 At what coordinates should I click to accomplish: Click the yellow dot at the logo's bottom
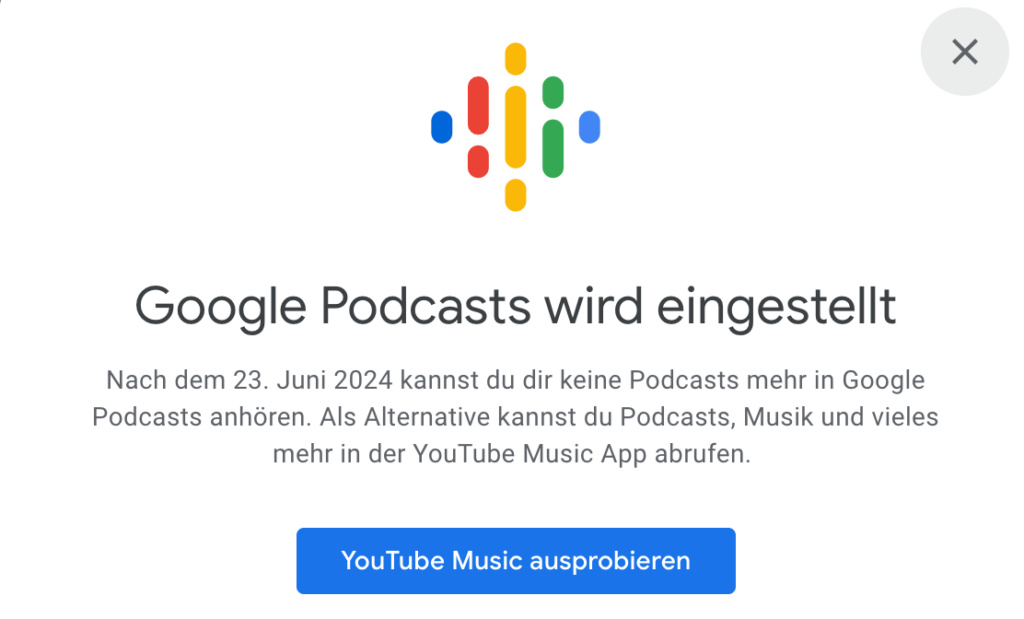pos(515,195)
